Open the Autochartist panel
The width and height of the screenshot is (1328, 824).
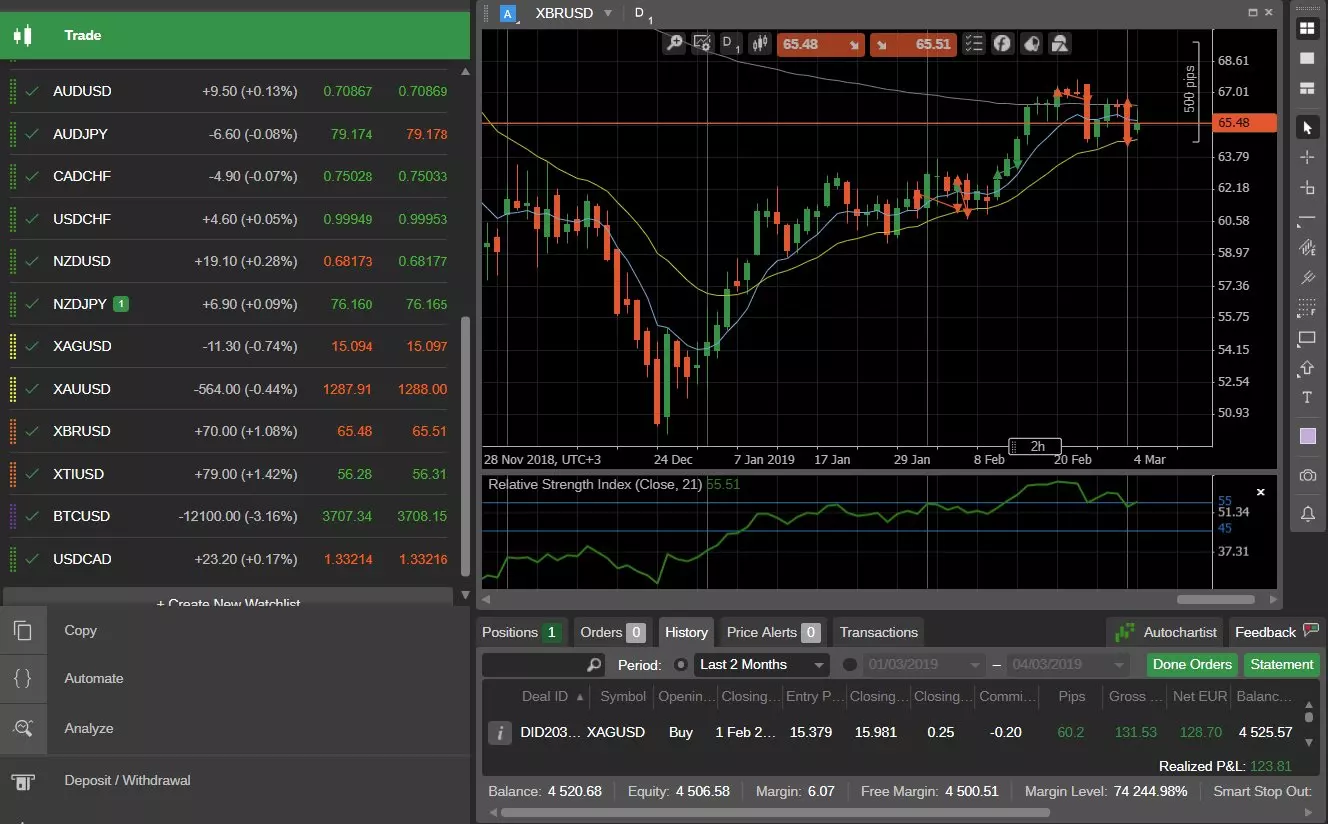tap(1166, 632)
